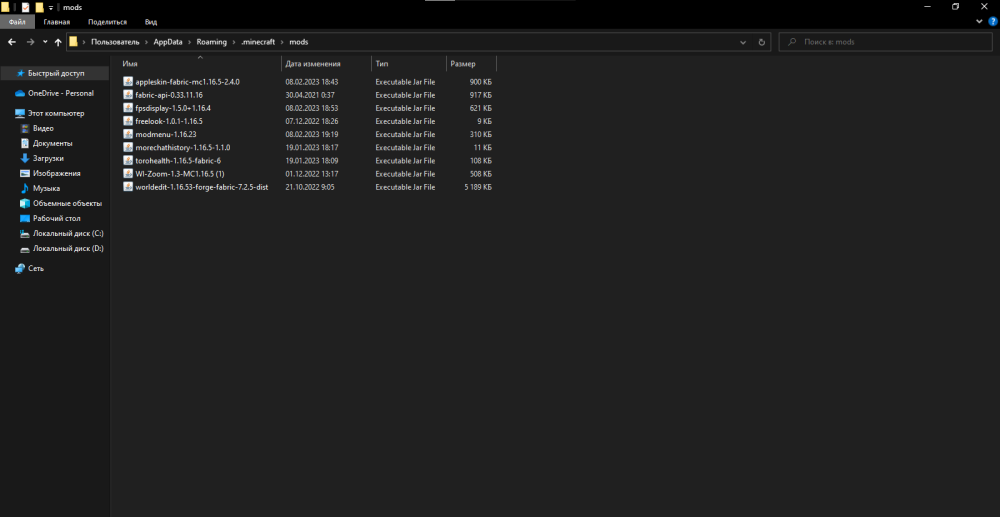Select the morechathistory-1.16.5-1.1.0 file
Image resolution: width=1000 pixels, height=517 pixels.
coord(183,148)
